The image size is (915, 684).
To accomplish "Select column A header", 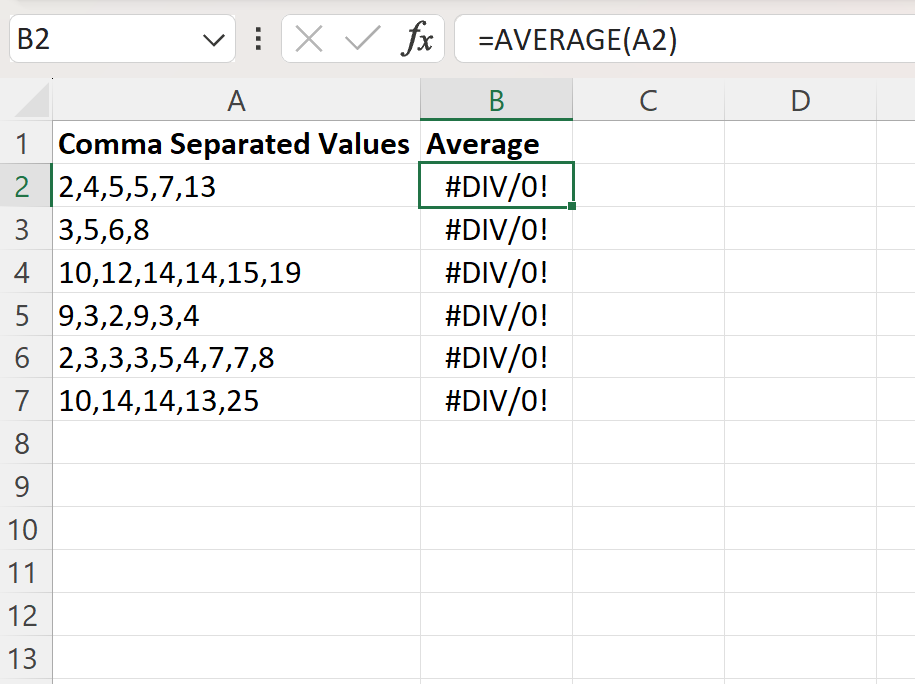I will 236,100.
